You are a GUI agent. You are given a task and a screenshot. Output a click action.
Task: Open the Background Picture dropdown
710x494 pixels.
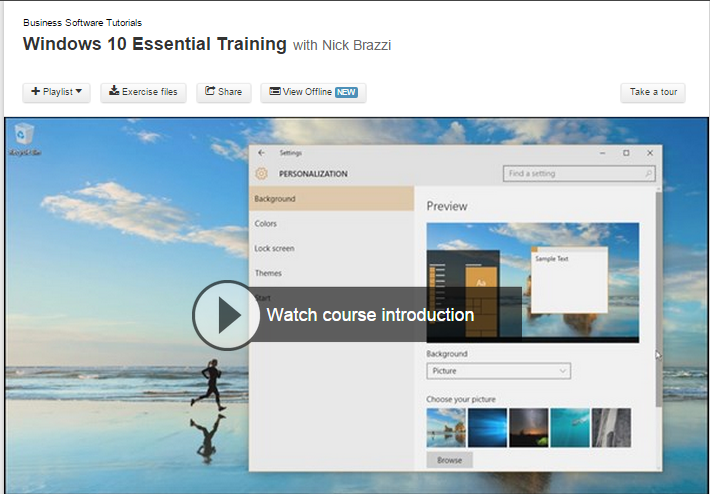pos(499,371)
